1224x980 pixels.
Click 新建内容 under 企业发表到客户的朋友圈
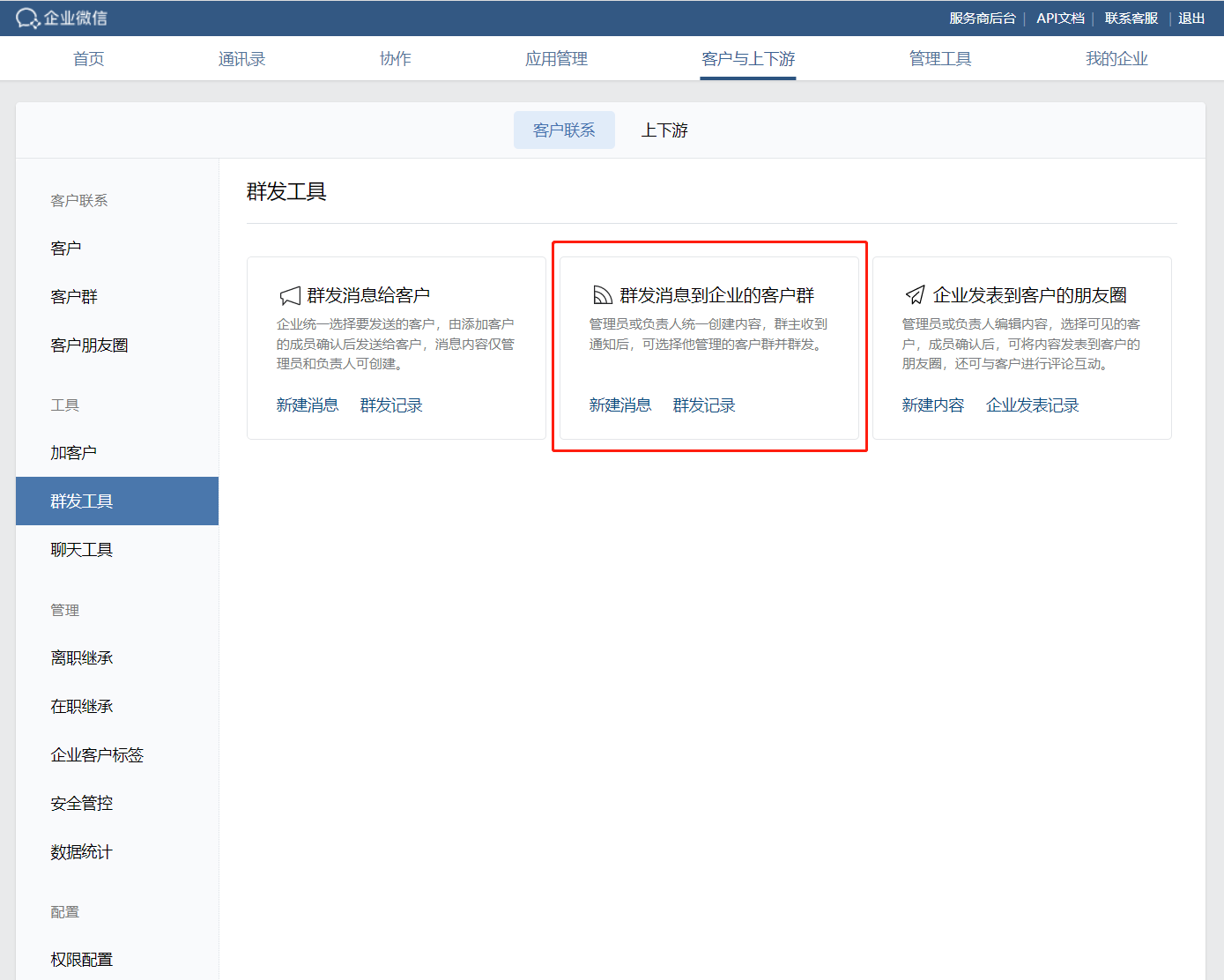933,405
